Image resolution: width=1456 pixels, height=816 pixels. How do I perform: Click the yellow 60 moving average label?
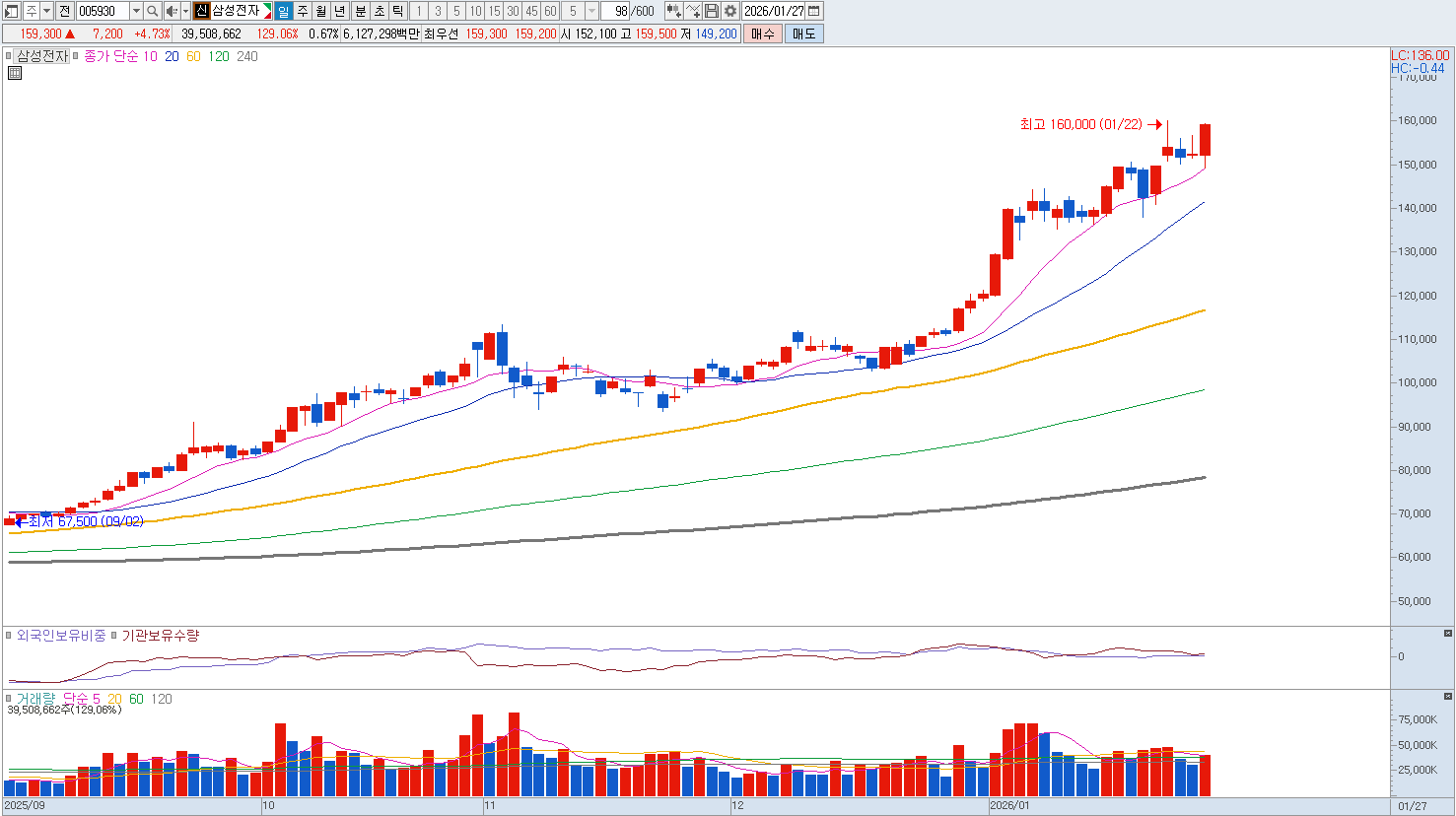(x=193, y=56)
